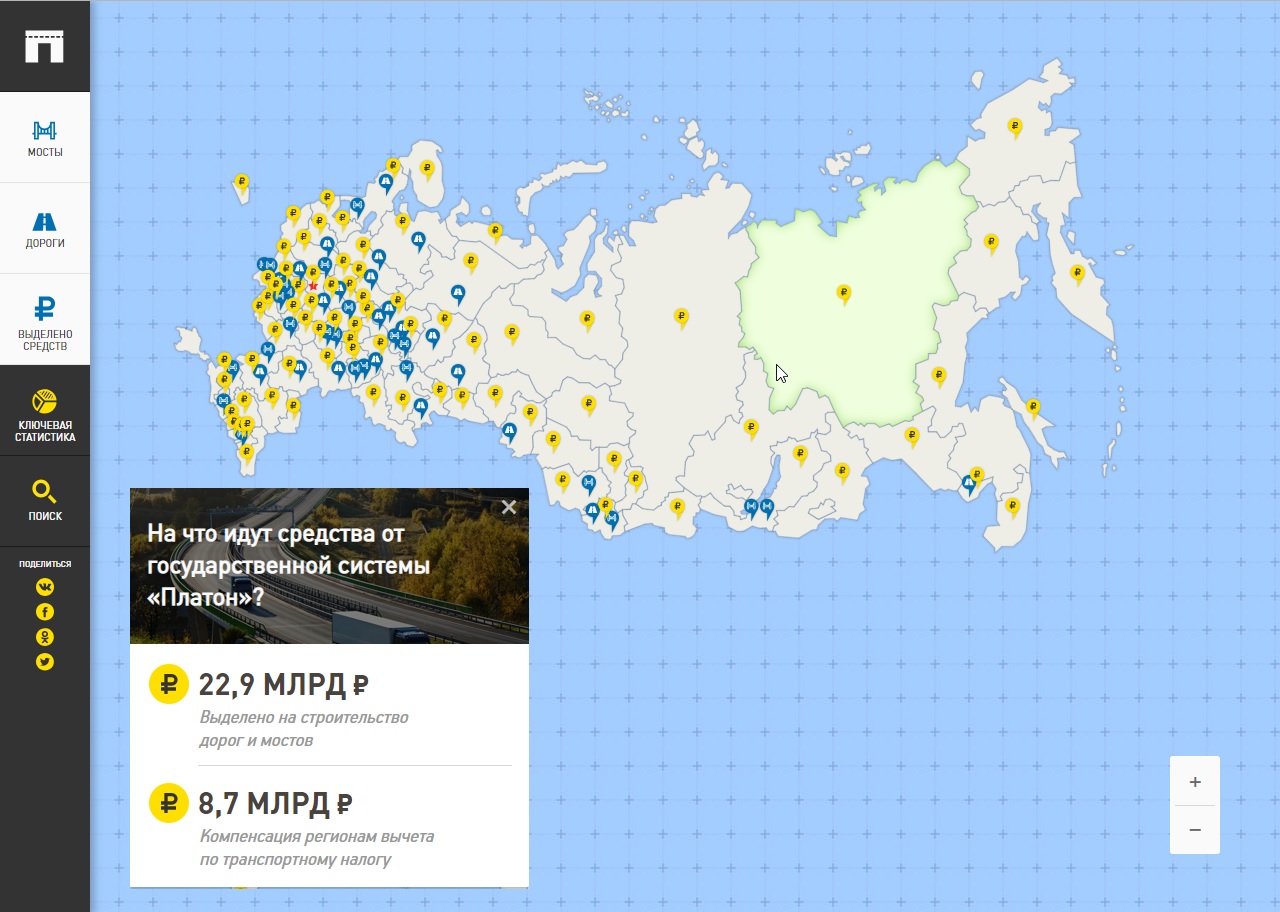Toggle the Дороги roads filter
Screen dimensions: 1280x912
pyautogui.click(x=45, y=228)
